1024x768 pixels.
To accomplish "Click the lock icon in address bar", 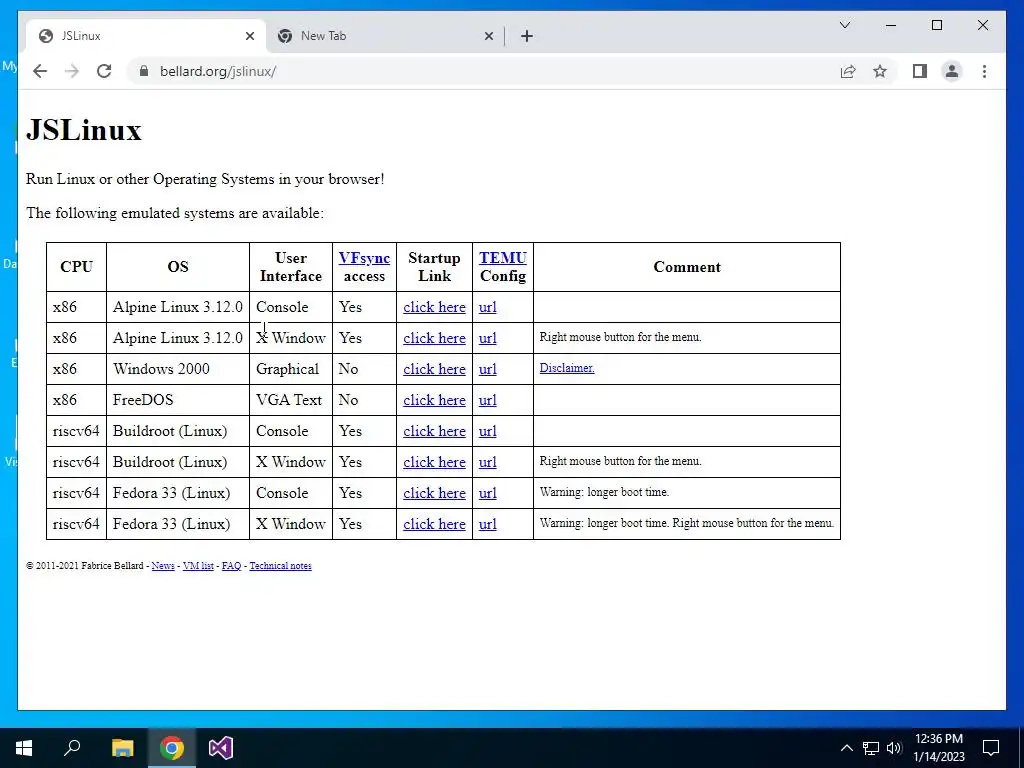I will (144, 71).
